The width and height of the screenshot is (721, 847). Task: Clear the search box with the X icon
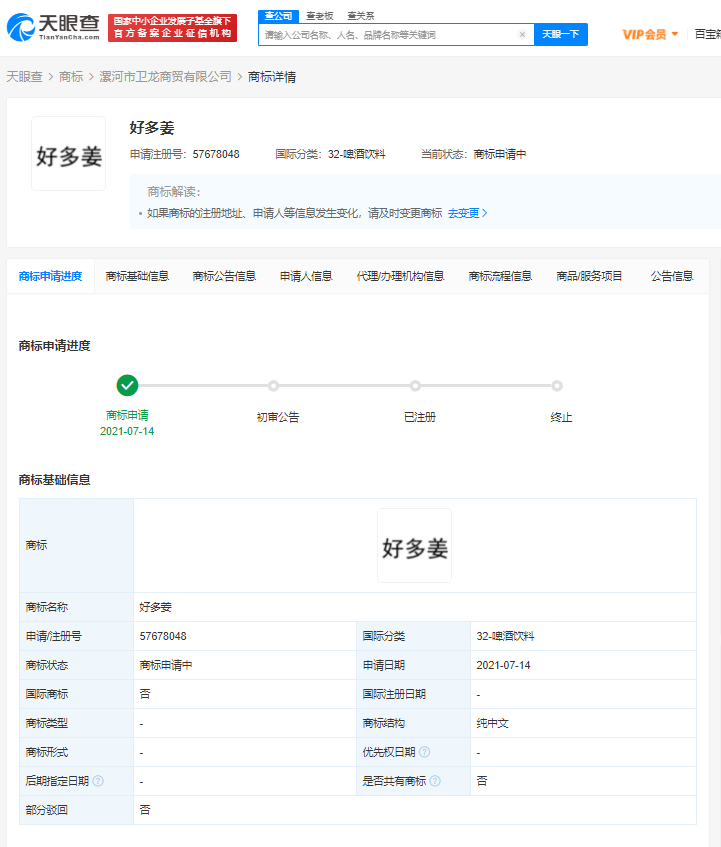[522, 35]
